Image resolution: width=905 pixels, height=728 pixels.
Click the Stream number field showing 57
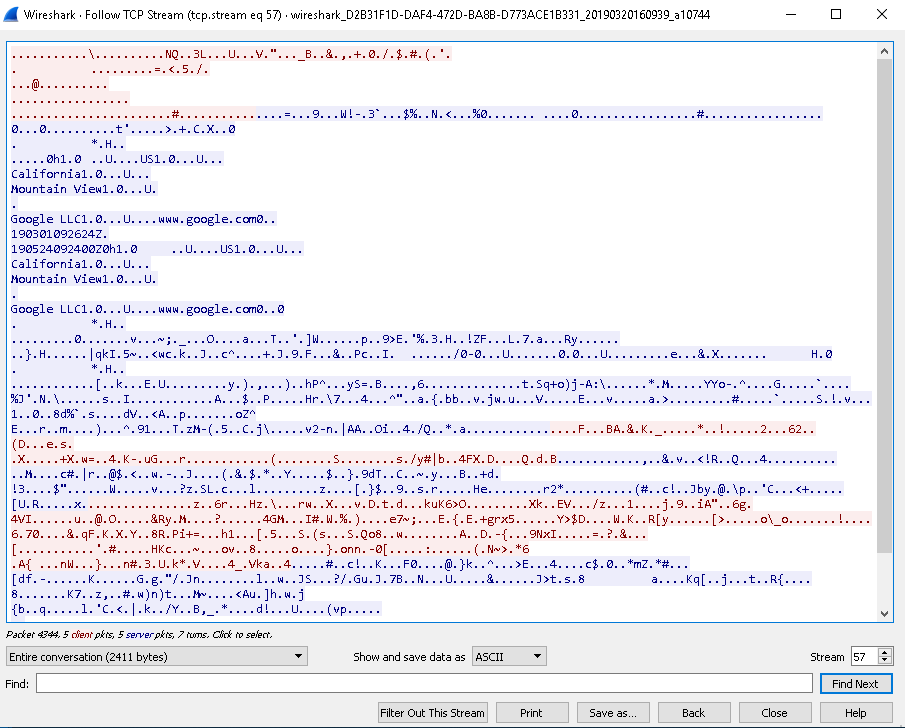pos(864,656)
